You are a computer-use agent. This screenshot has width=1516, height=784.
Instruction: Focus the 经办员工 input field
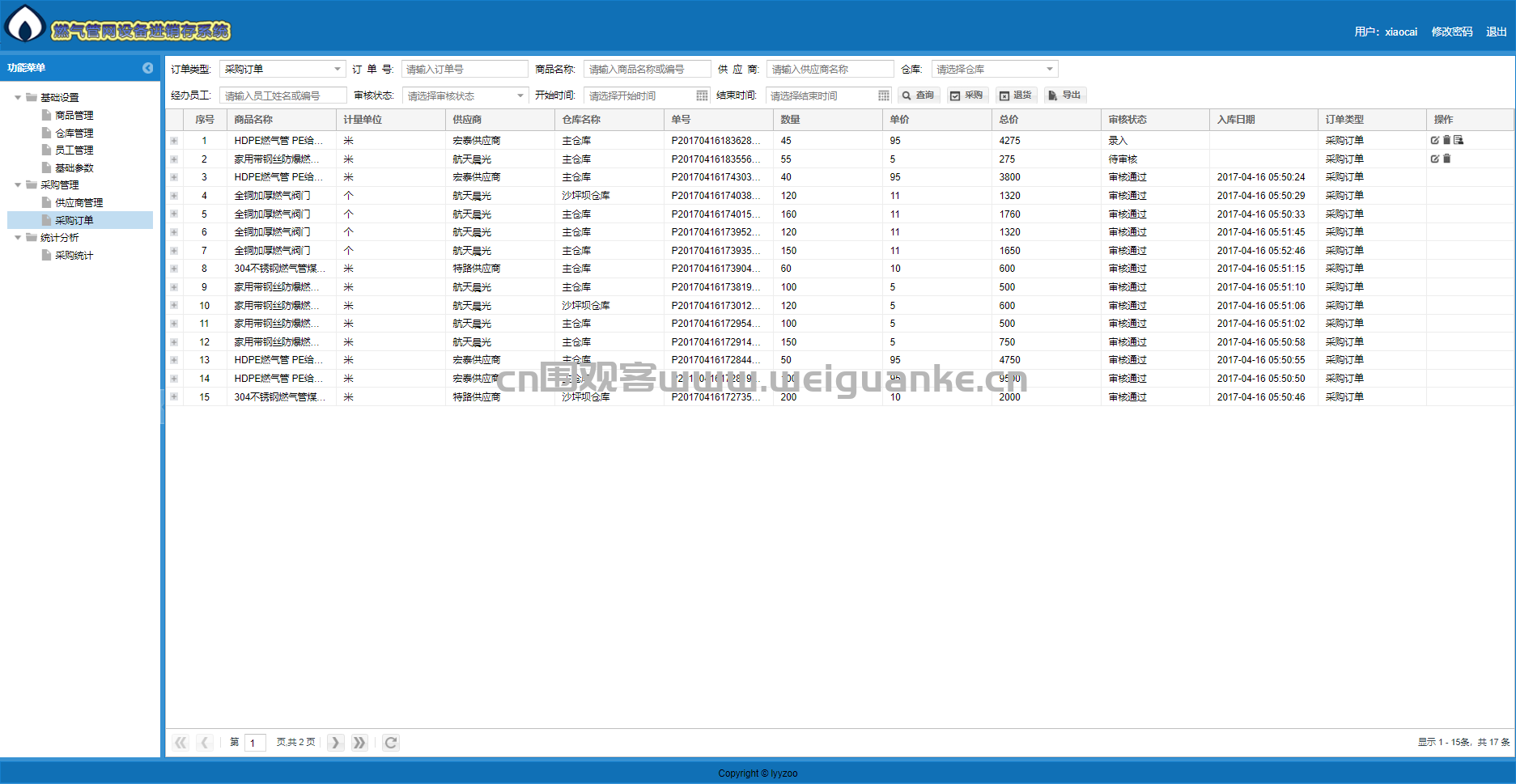283,96
